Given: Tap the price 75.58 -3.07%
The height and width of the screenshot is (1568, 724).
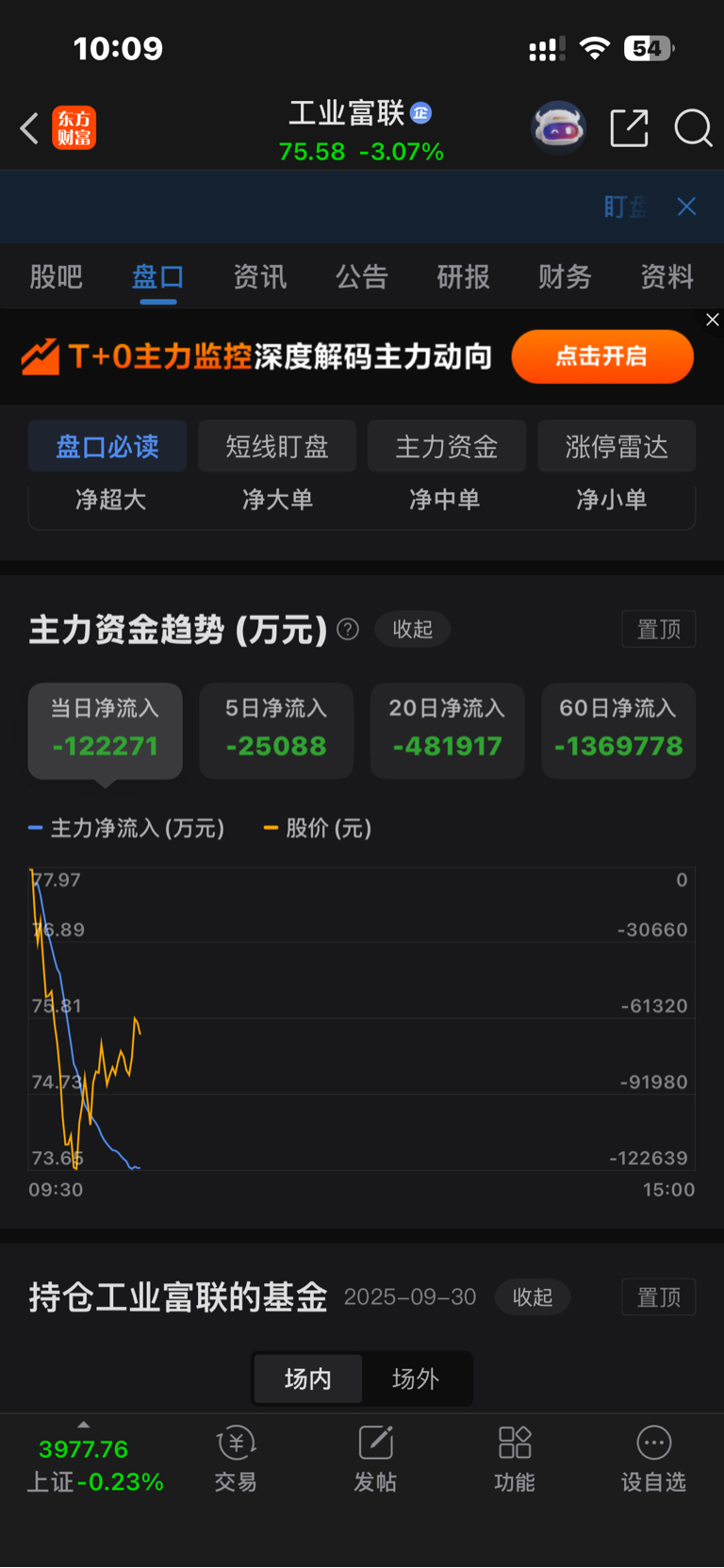Looking at the screenshot, I should coord(361,152).
